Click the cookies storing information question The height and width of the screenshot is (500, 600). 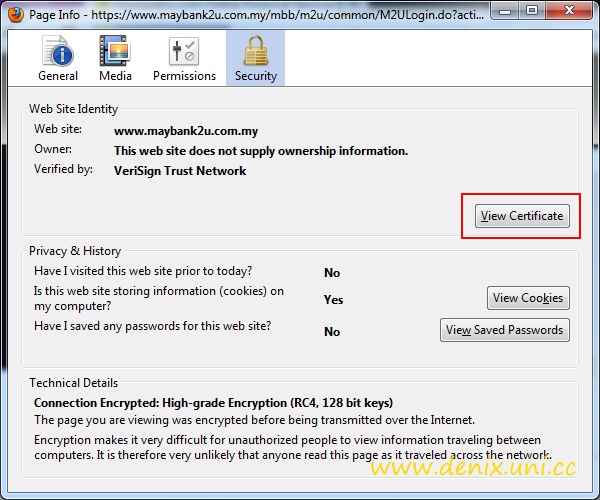(159, 298)
